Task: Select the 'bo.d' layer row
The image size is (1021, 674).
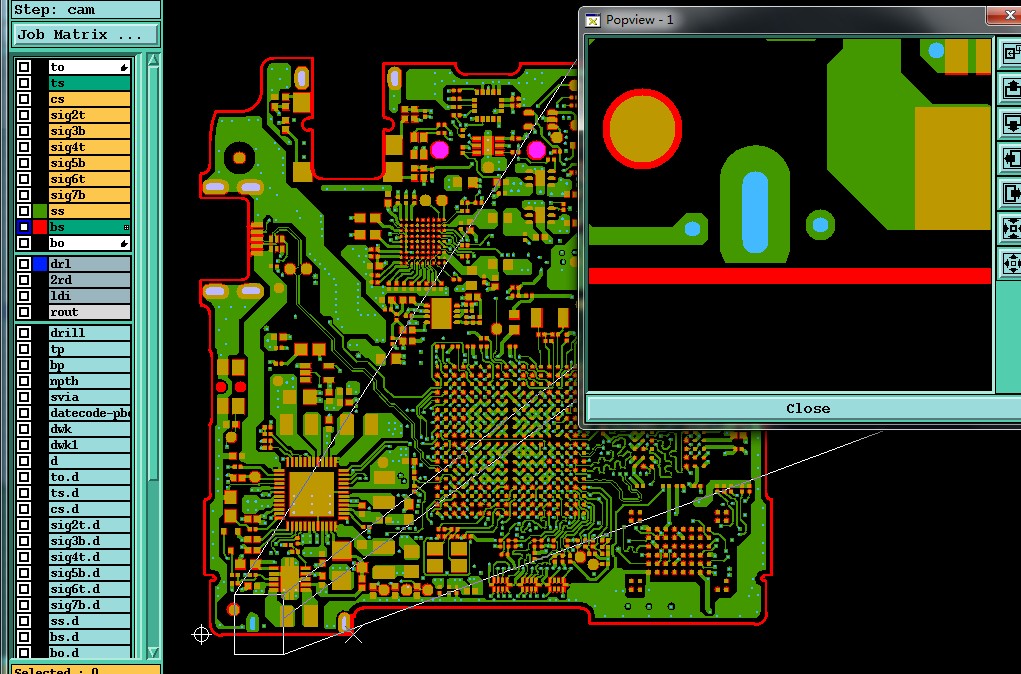Action: pyautogui.click(x=90, y=653)
